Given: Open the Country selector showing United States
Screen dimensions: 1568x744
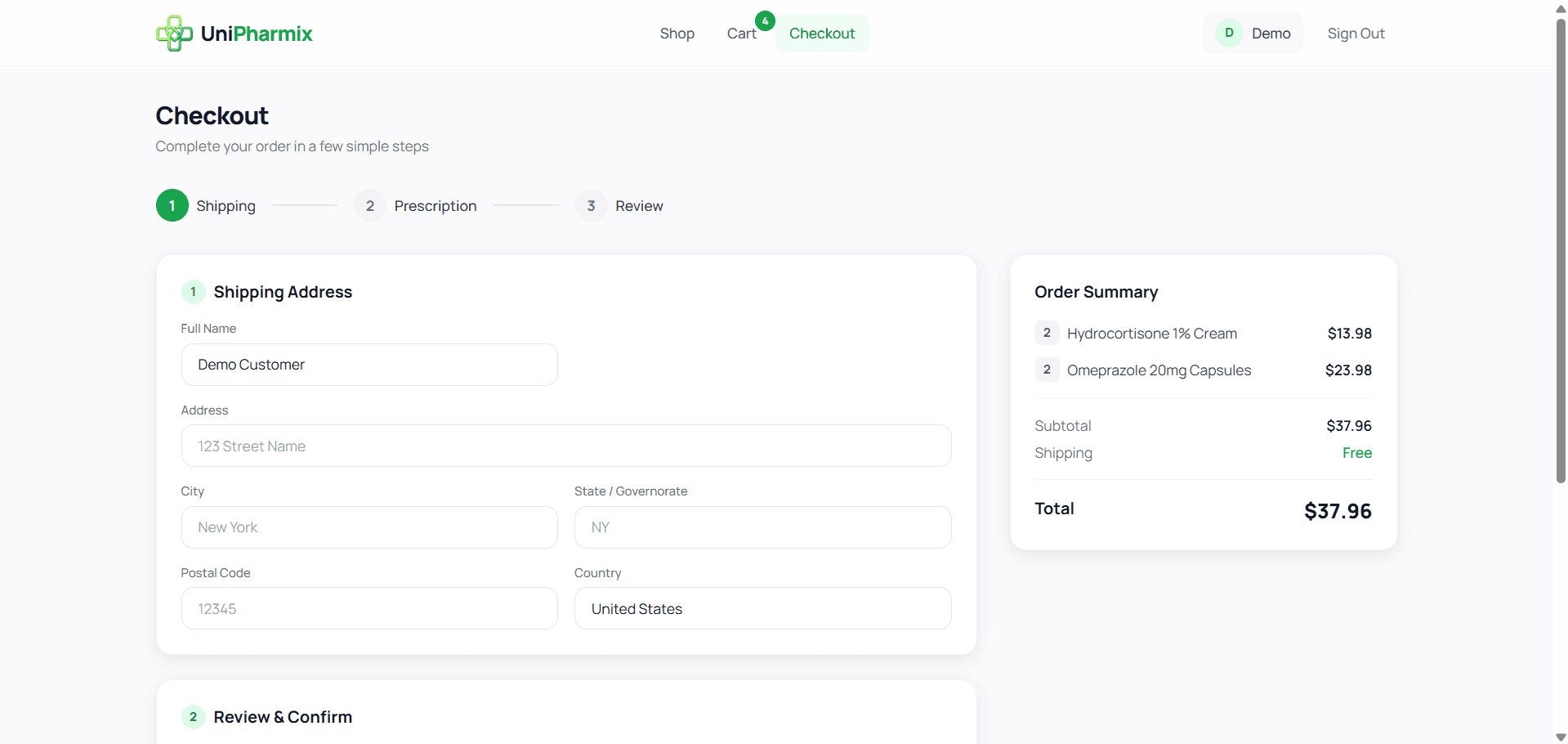Looking at the screenshot, I should pos(762,608).
